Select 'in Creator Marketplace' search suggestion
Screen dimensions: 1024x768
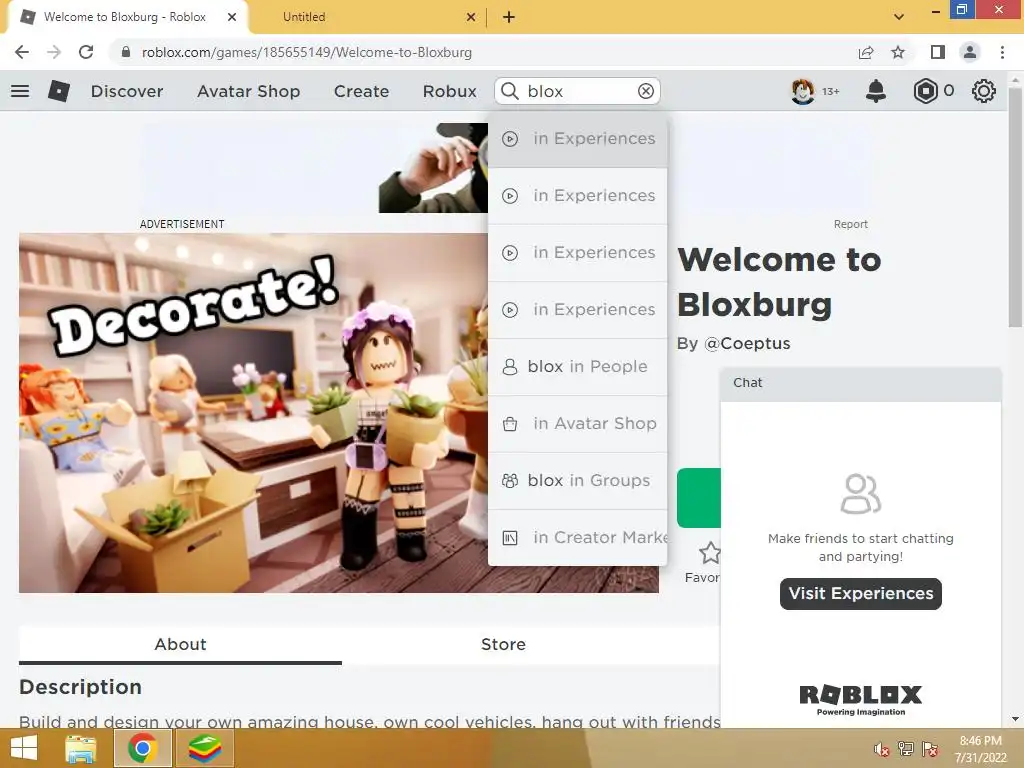click(578, 537)
